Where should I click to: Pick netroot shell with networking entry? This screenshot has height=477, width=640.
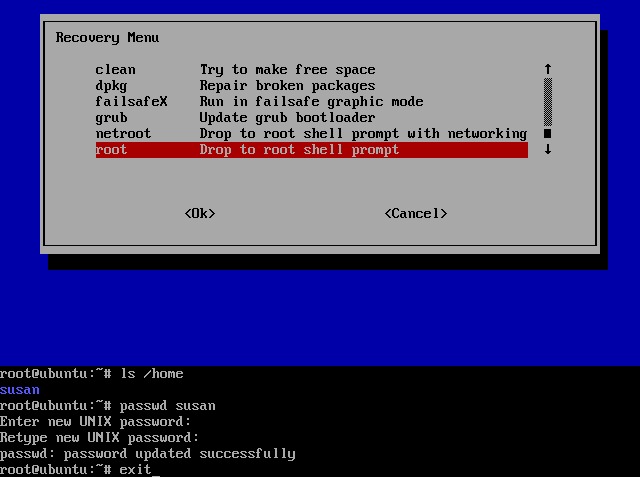pos(311,133)
